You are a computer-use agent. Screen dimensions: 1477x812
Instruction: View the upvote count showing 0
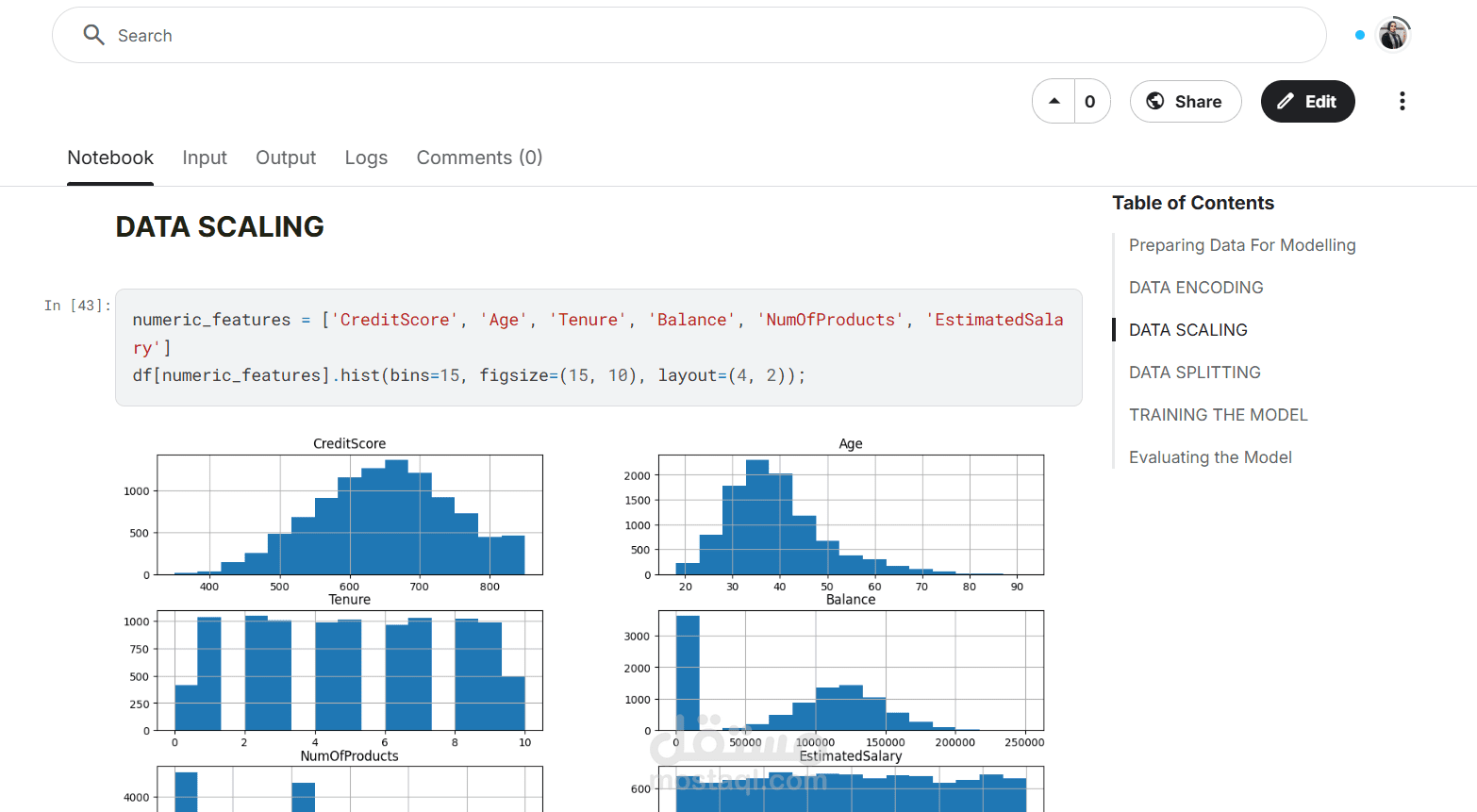click(1090, 101)
